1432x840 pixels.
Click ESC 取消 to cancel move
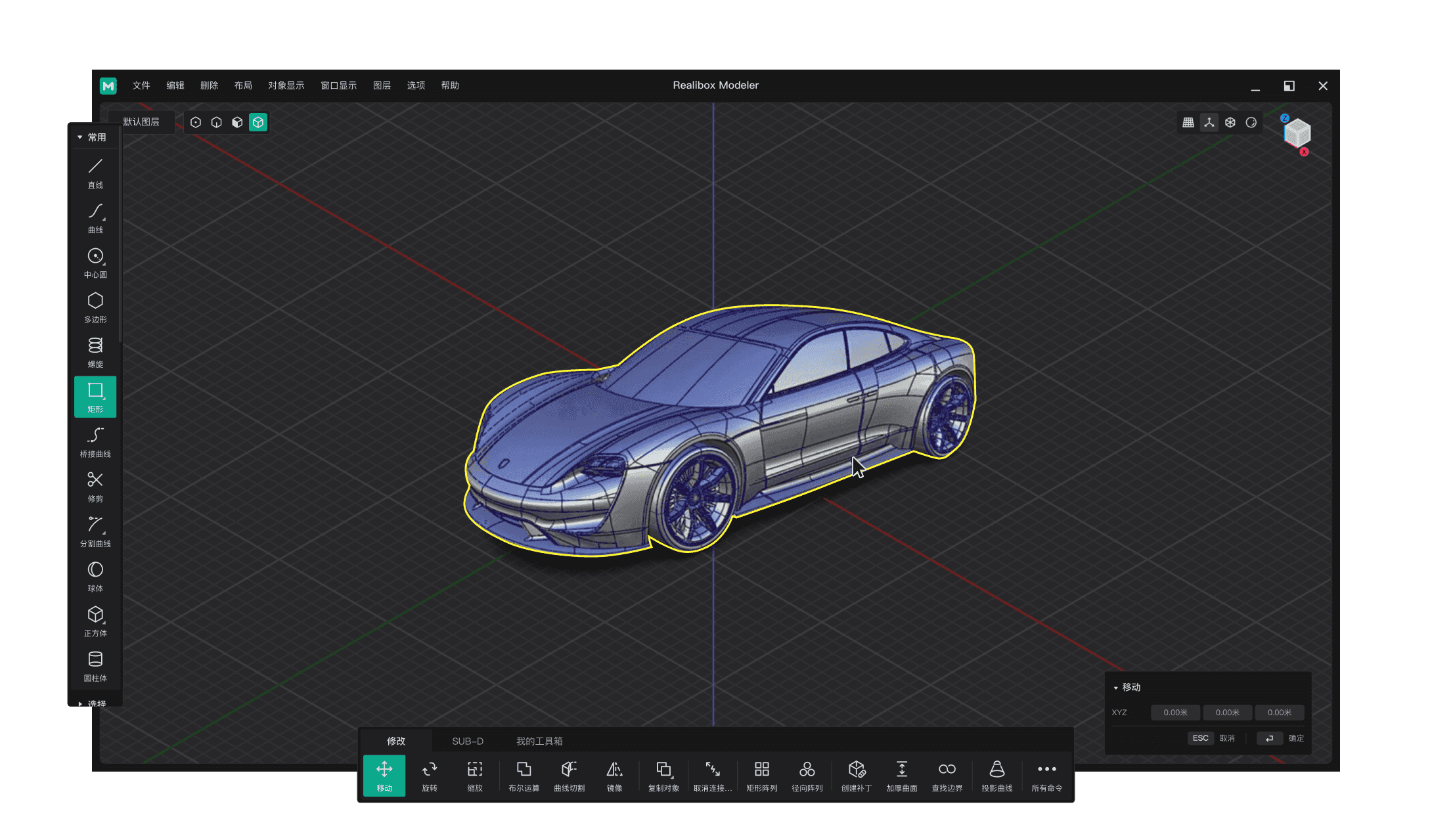[x=1213, y=738]
